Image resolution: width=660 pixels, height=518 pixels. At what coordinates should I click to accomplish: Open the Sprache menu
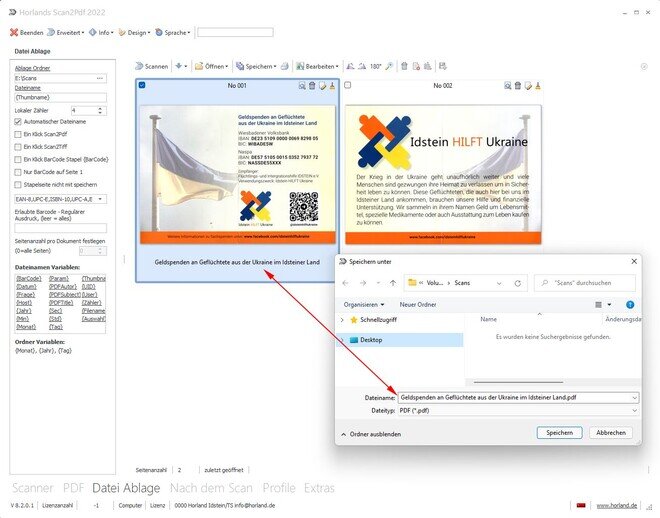pyautogui.click(x=173, y=32)
